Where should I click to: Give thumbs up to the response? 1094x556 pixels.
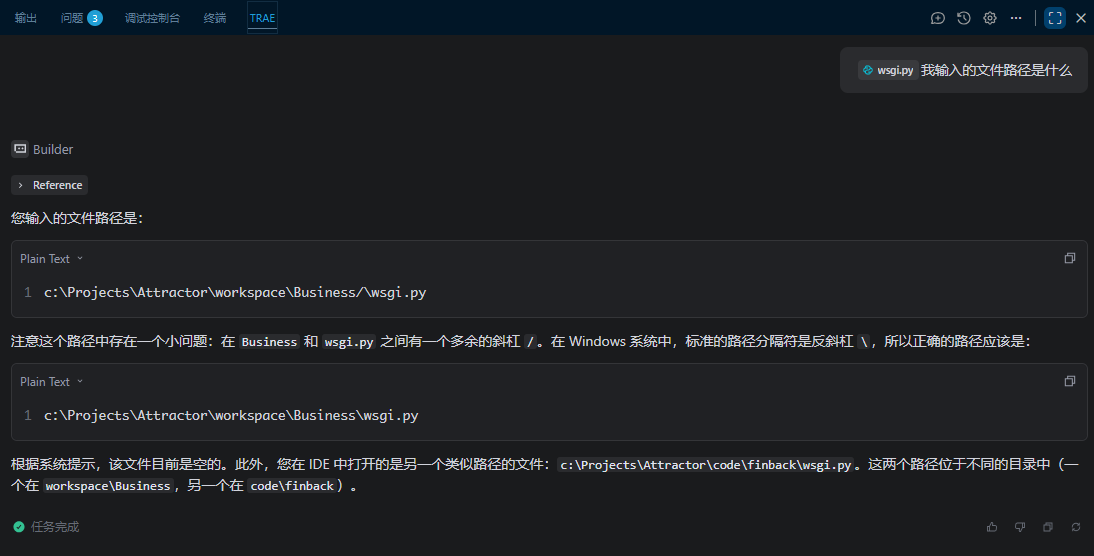pyautogui.click(x=992, y=527)
